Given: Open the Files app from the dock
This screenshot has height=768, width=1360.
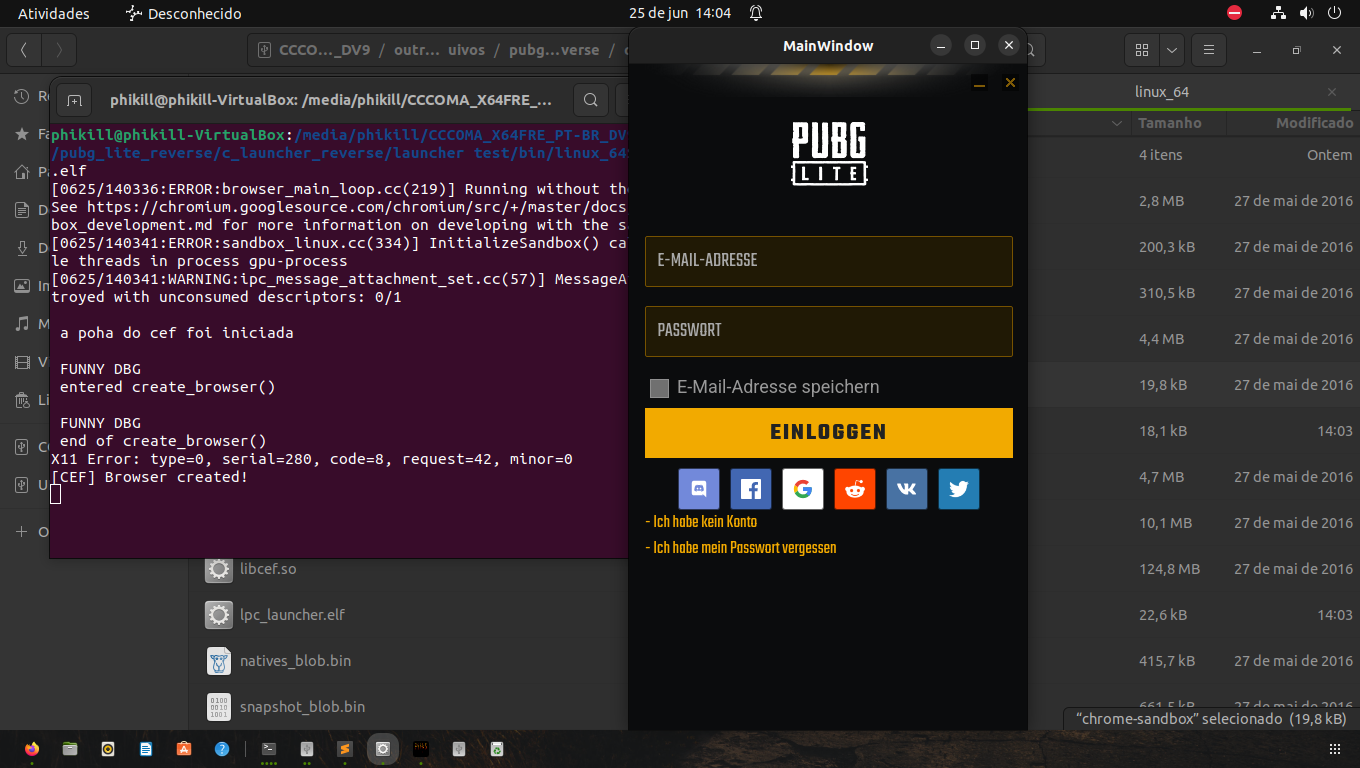Looking at the screenshot, I should coord(70,748).
